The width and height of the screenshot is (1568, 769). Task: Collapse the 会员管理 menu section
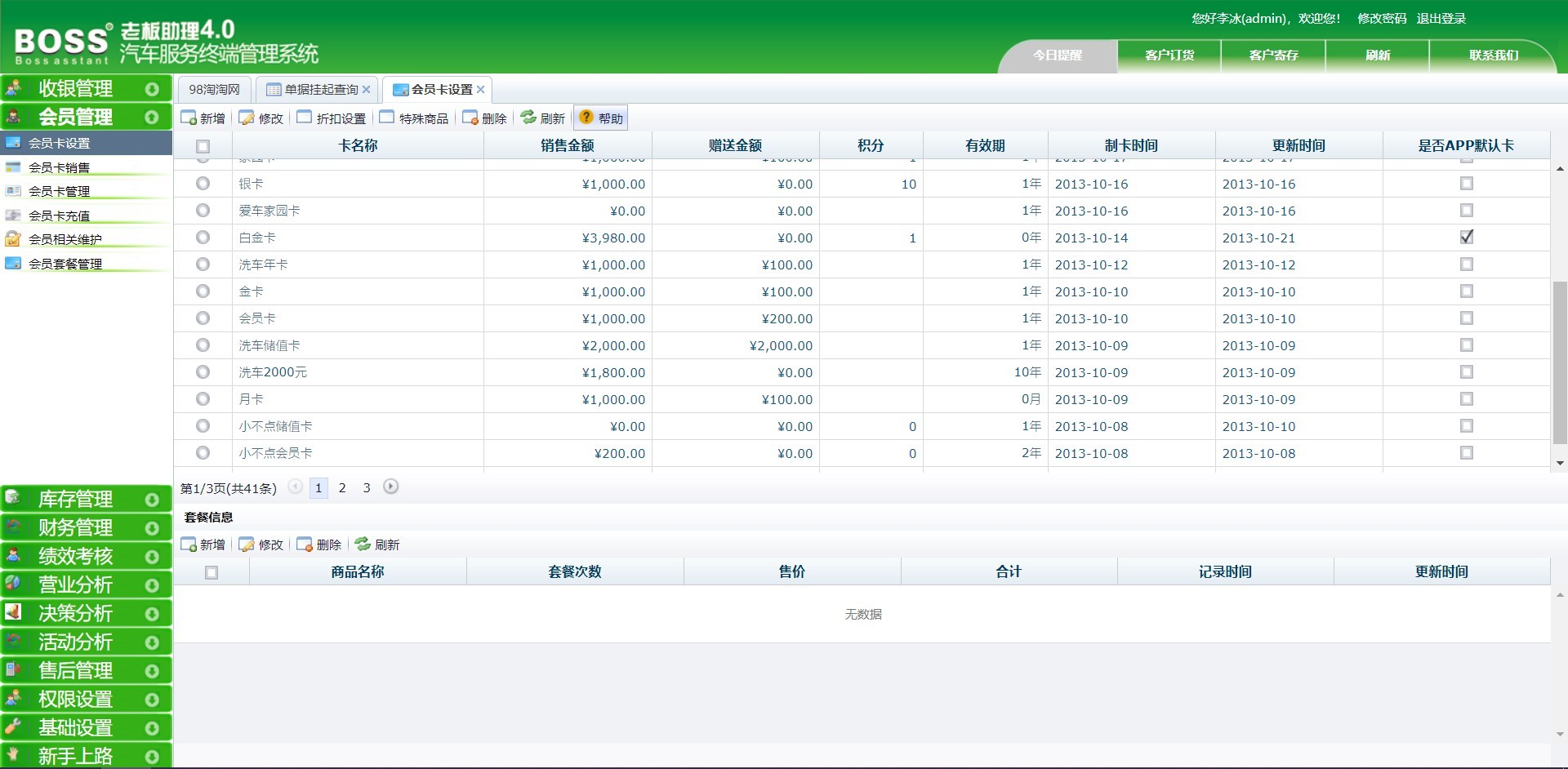pos(86,117)
